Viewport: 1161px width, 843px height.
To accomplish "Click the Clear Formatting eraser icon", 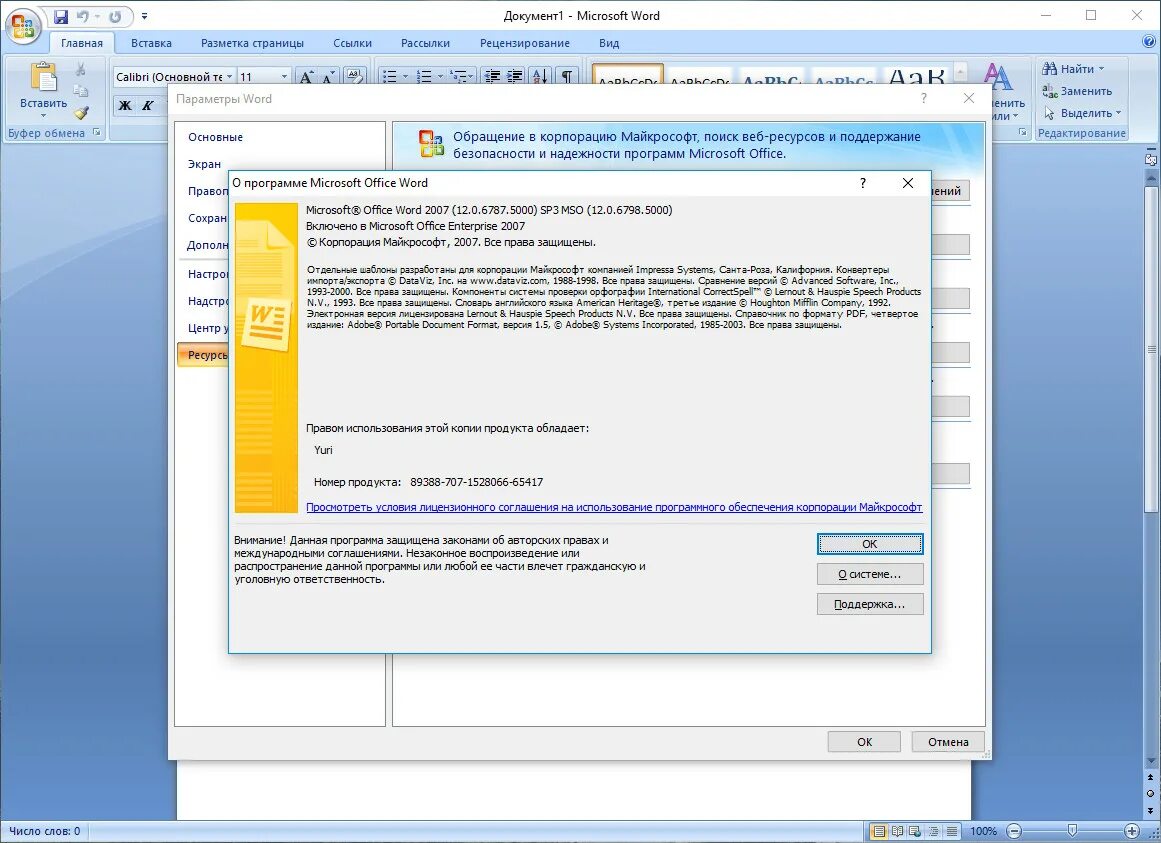I will click(x=355, y=76).
